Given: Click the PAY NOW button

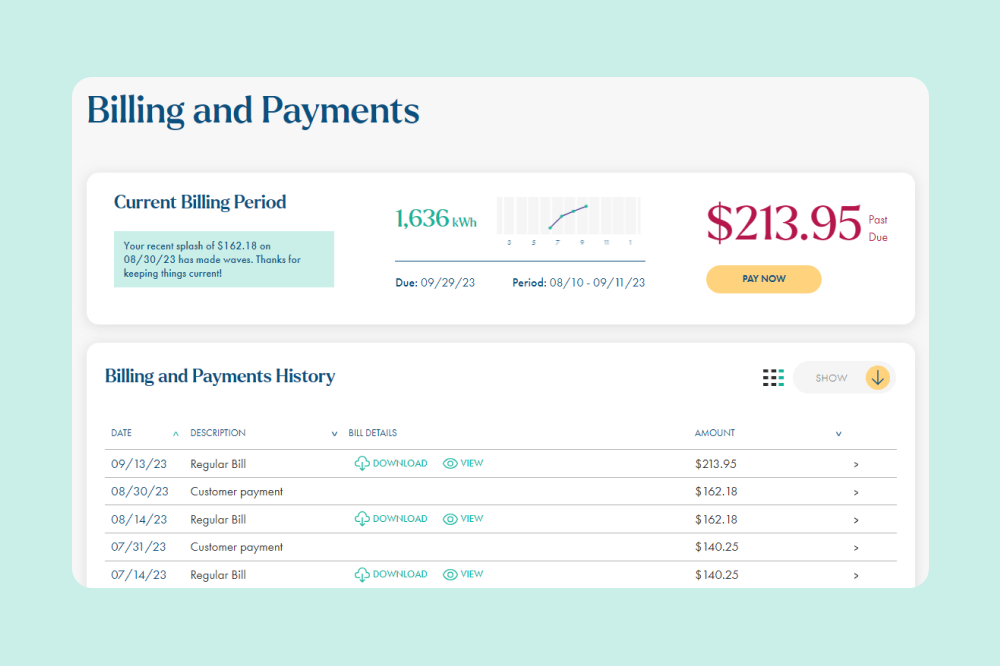Looking at the screenshot, I should (x=763, y=279).
